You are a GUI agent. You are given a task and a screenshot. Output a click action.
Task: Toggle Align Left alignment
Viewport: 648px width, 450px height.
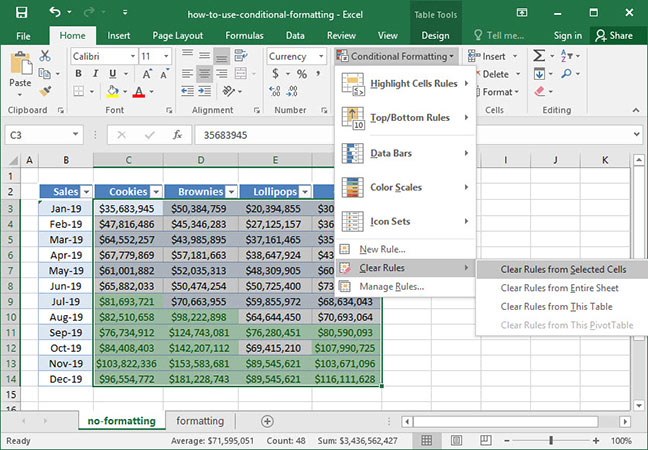click(188, 74)
